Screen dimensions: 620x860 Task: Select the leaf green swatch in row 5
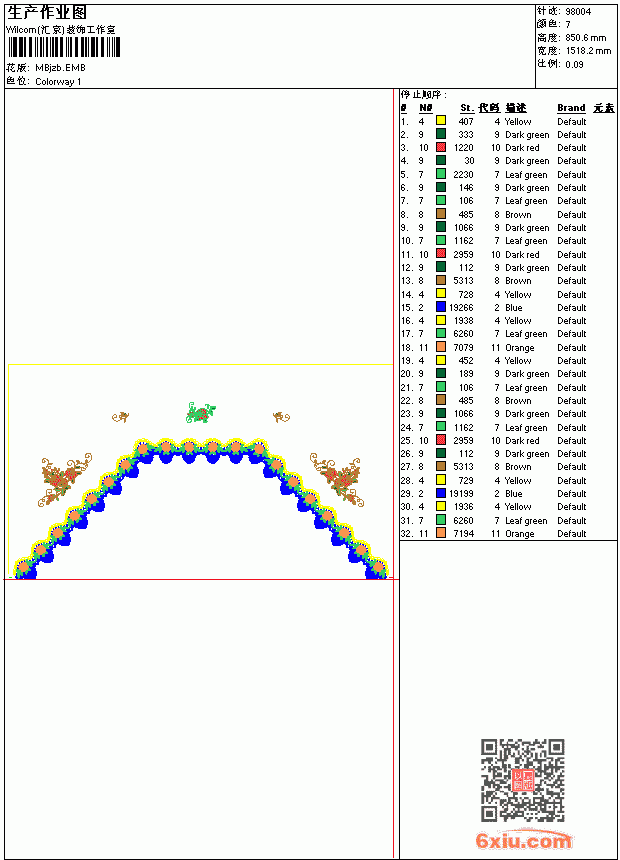pos(441,174)
